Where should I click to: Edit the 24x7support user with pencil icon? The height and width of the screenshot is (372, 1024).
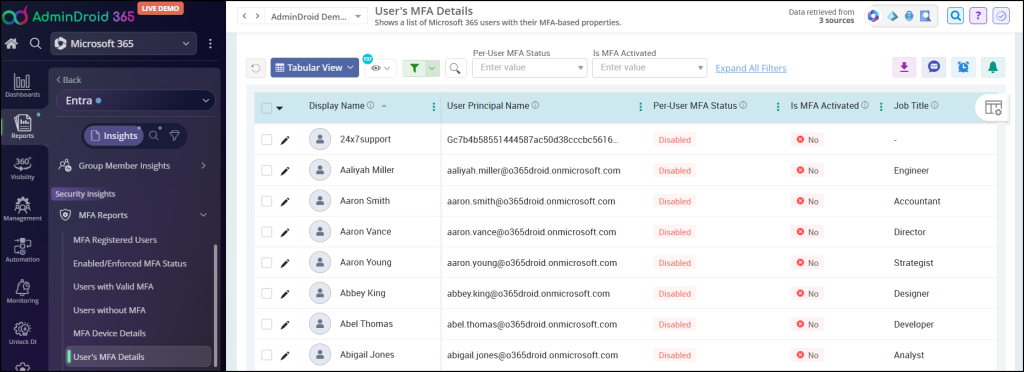284,140
